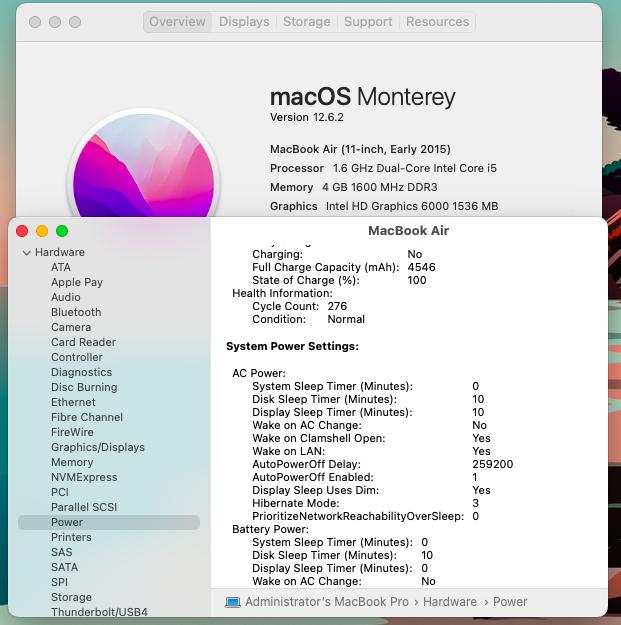The image size is (621, 625).
Task: Minimize the System Information window with yellow button
Action: coord(42,231)
